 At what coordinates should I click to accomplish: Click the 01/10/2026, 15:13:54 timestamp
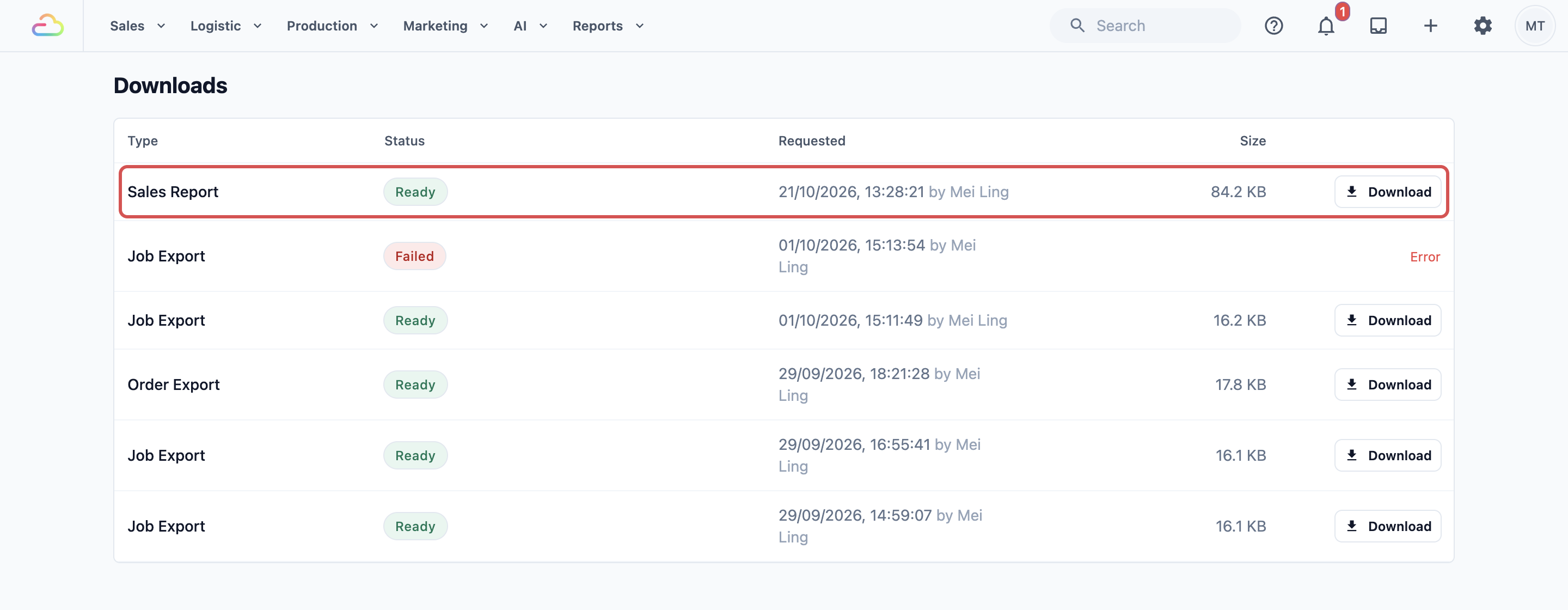(852, 245)
